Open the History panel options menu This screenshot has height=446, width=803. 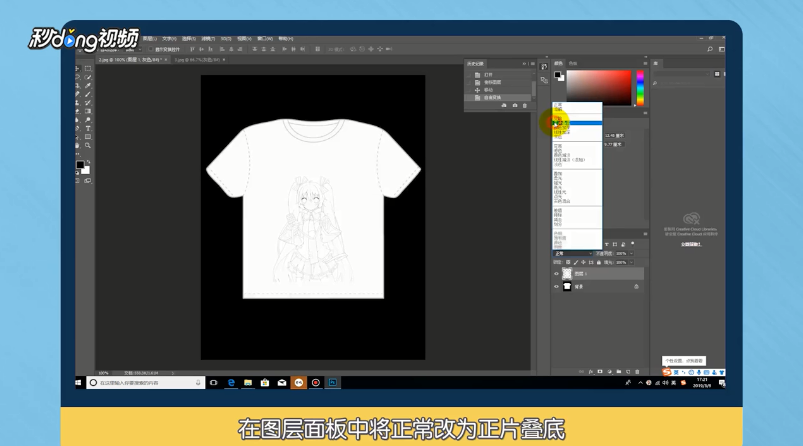click(533, 63)
